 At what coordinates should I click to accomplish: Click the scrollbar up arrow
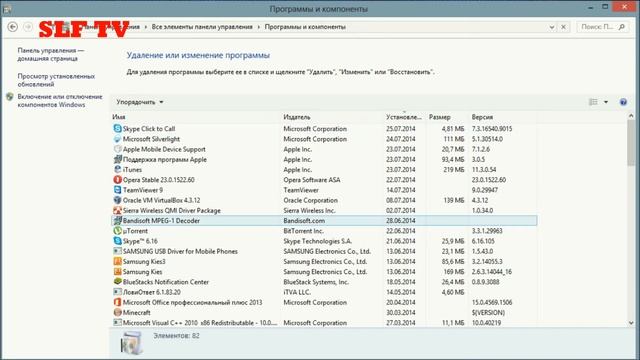[631, 116]
